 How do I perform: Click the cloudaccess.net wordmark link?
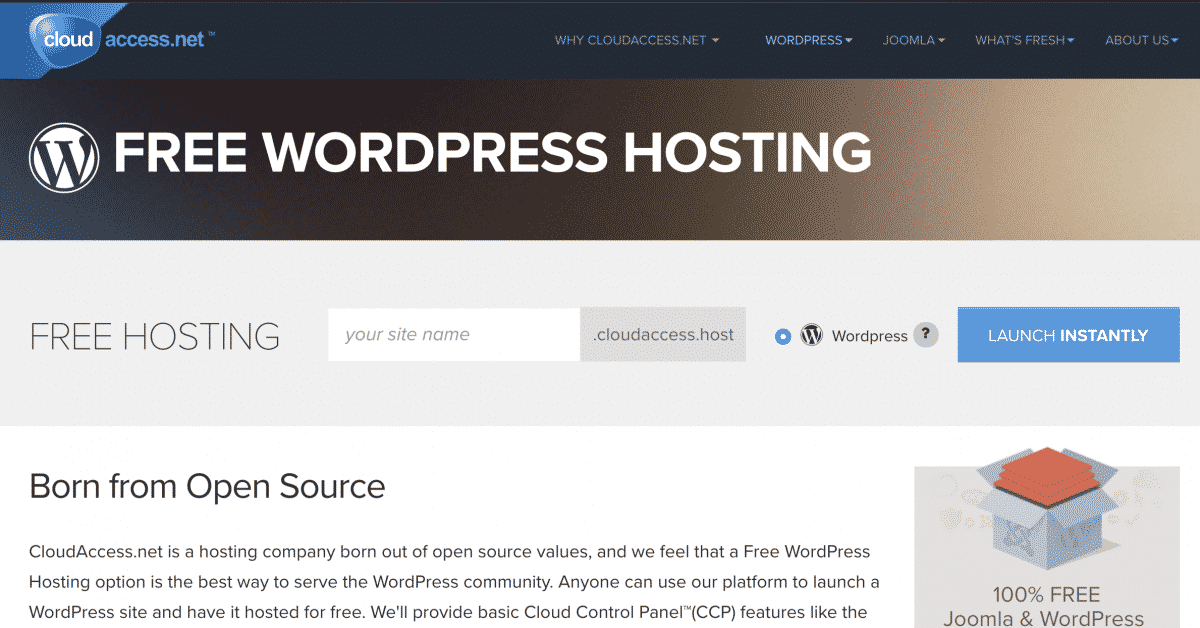(155, 38)
